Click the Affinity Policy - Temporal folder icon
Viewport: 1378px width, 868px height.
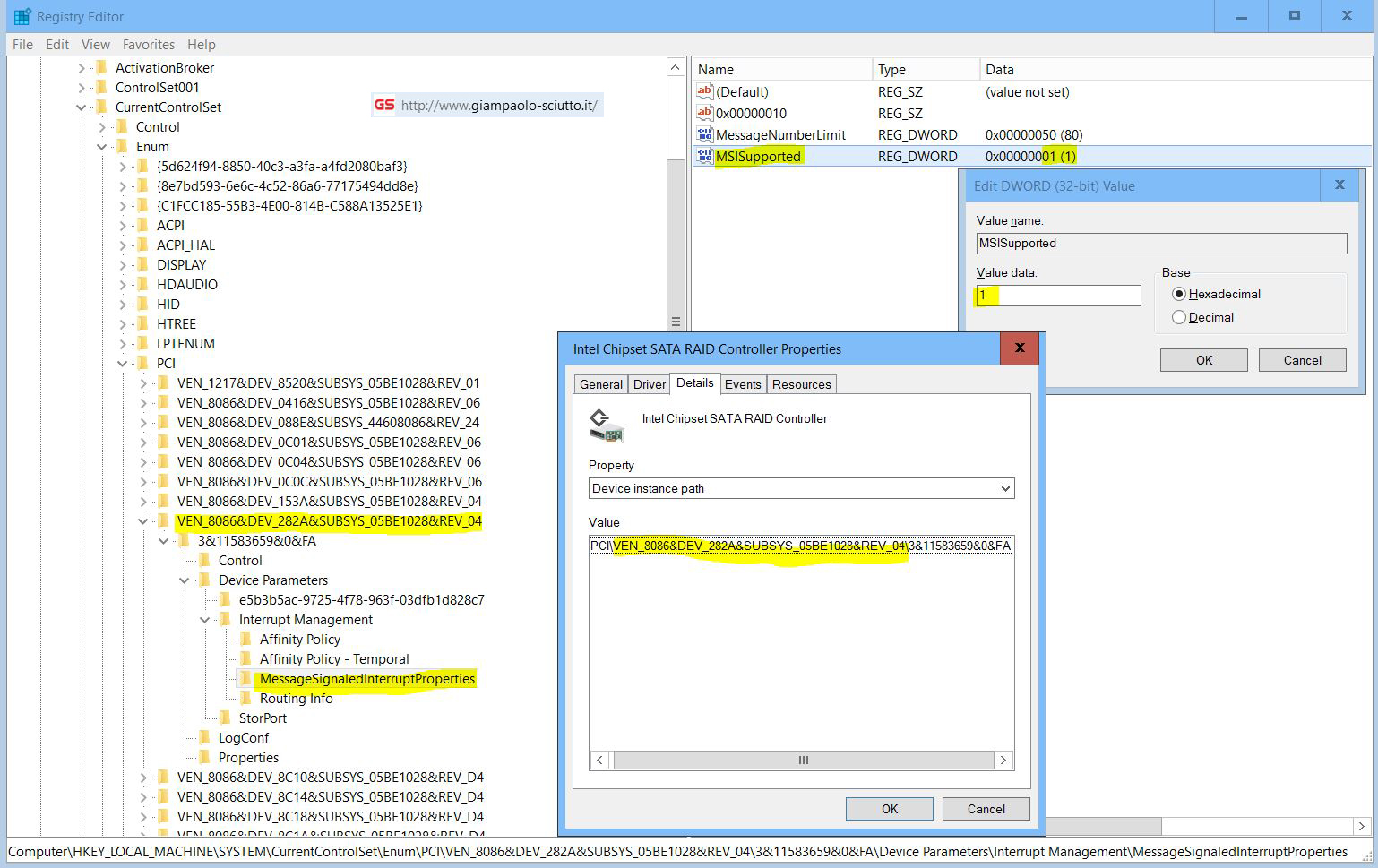[x=245, y=658]
